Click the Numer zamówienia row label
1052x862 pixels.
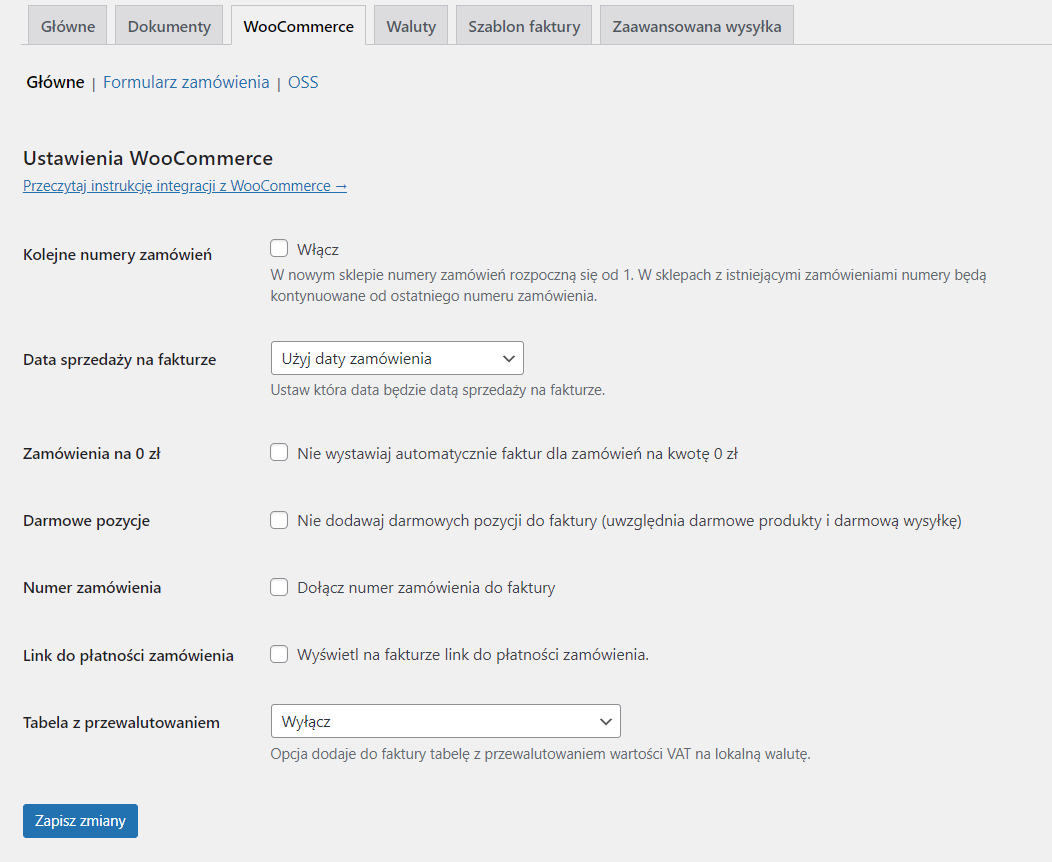coord(92,588)
